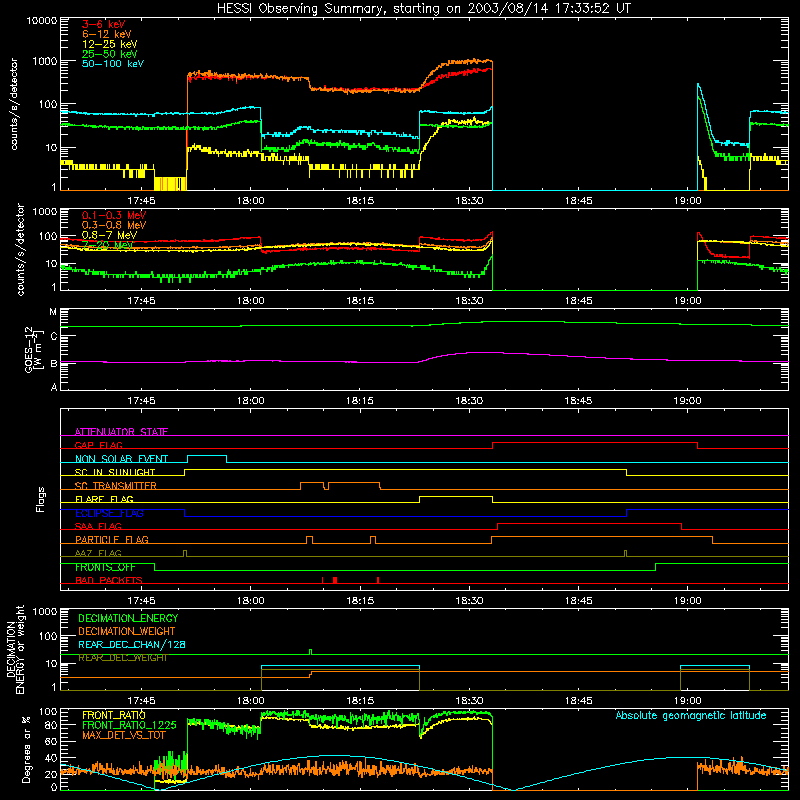Click the 'B' flare class tick label

pos(54,363)
